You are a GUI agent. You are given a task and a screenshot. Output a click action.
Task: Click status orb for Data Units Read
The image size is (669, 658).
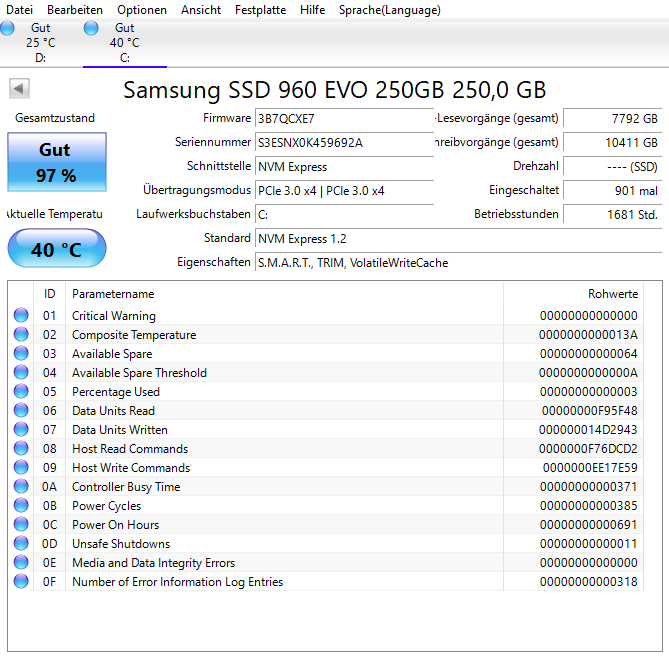21,410
